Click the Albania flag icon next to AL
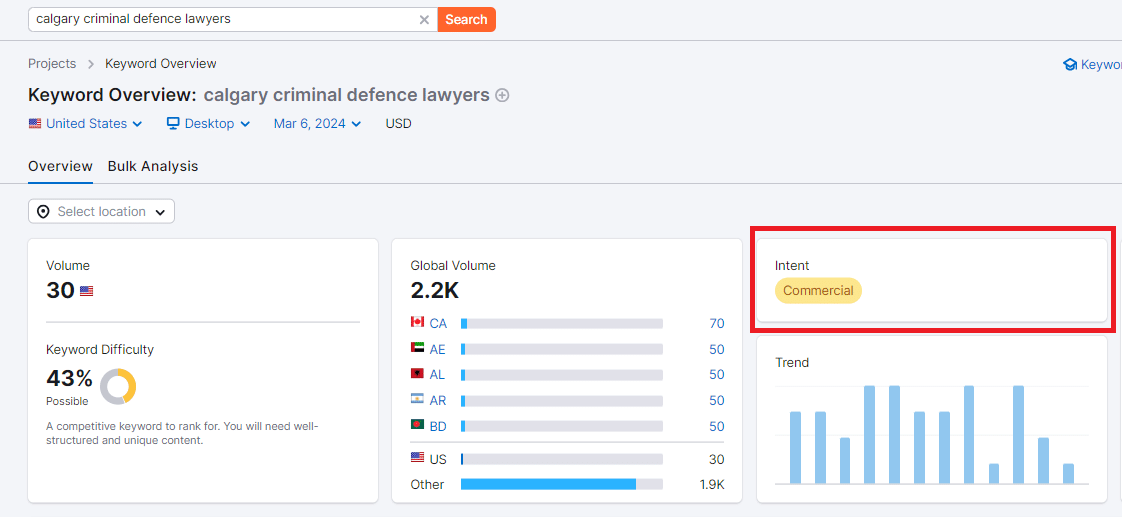The image size is (1122, 517). pos(417,374)
